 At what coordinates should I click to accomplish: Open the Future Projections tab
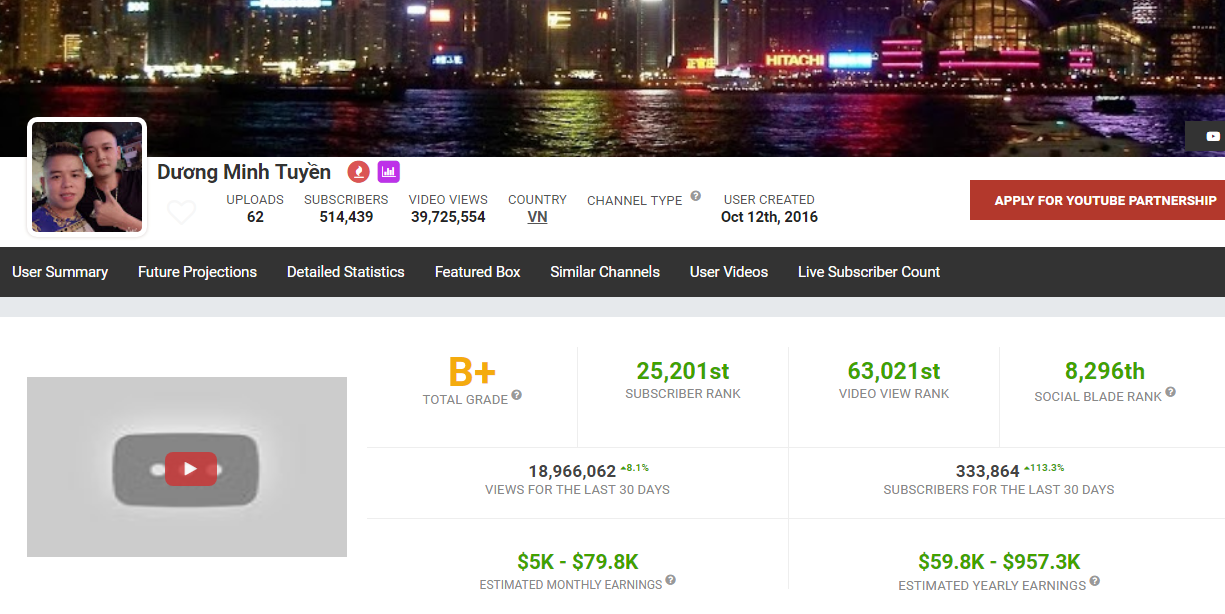197,272
